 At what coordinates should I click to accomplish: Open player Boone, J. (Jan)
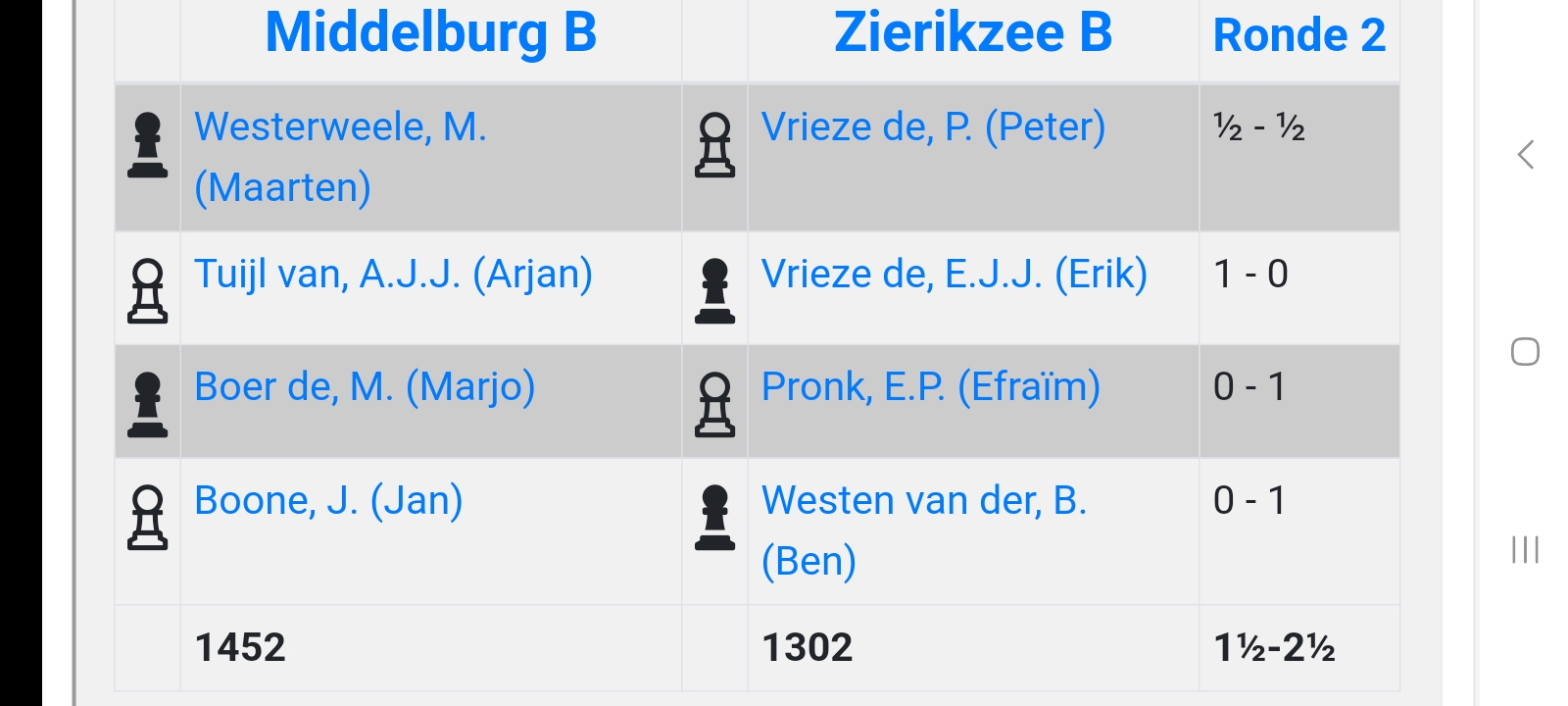[x=328, y=500]
